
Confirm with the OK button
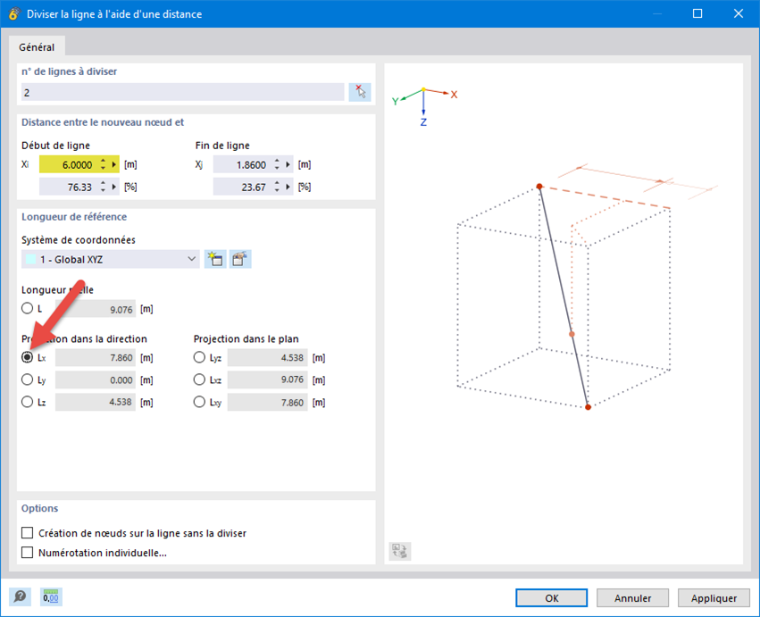pyautogui.click(x=552, y=598)
